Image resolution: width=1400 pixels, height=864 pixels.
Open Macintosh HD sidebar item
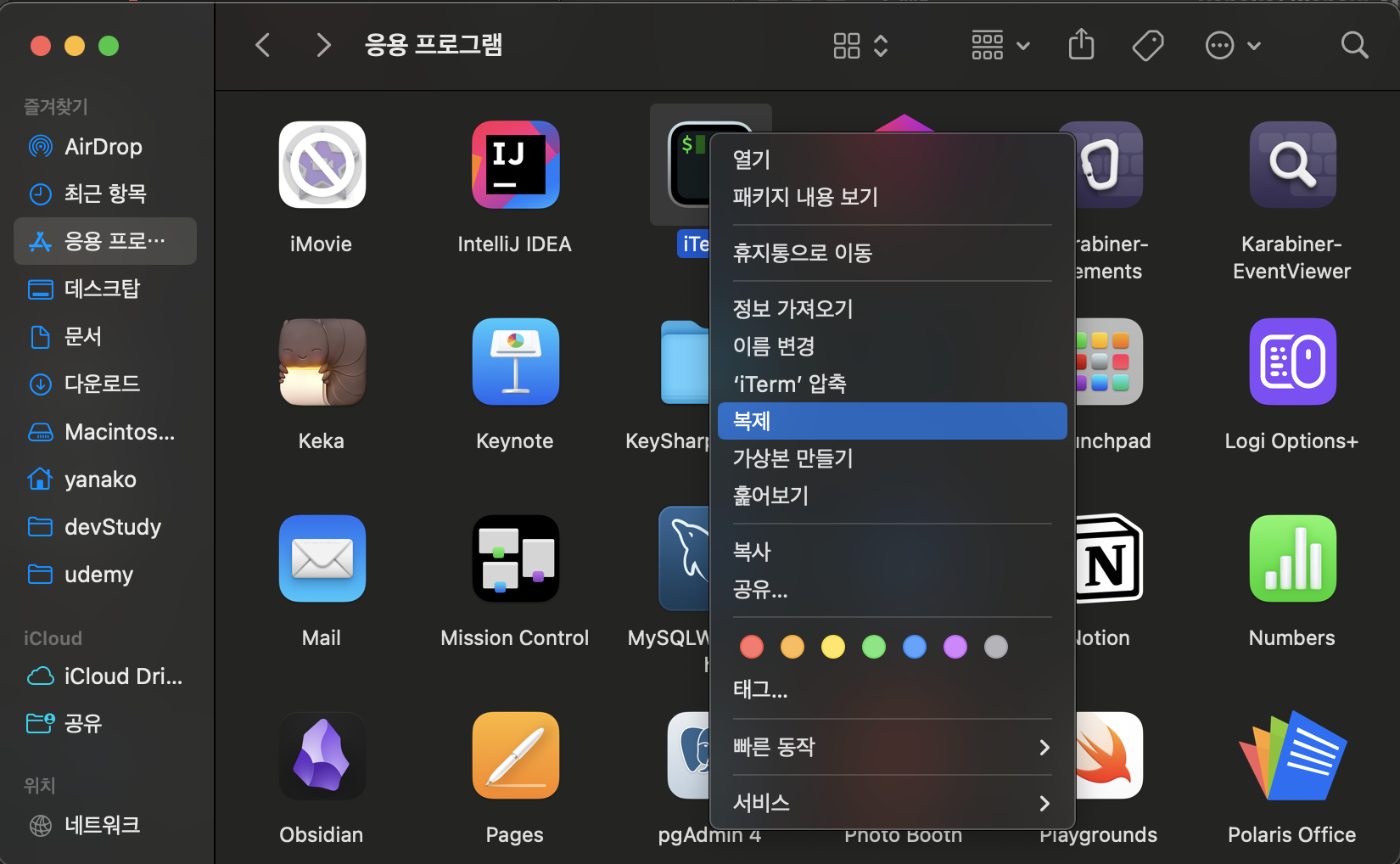pyautogui.click(x=105, y=431)
